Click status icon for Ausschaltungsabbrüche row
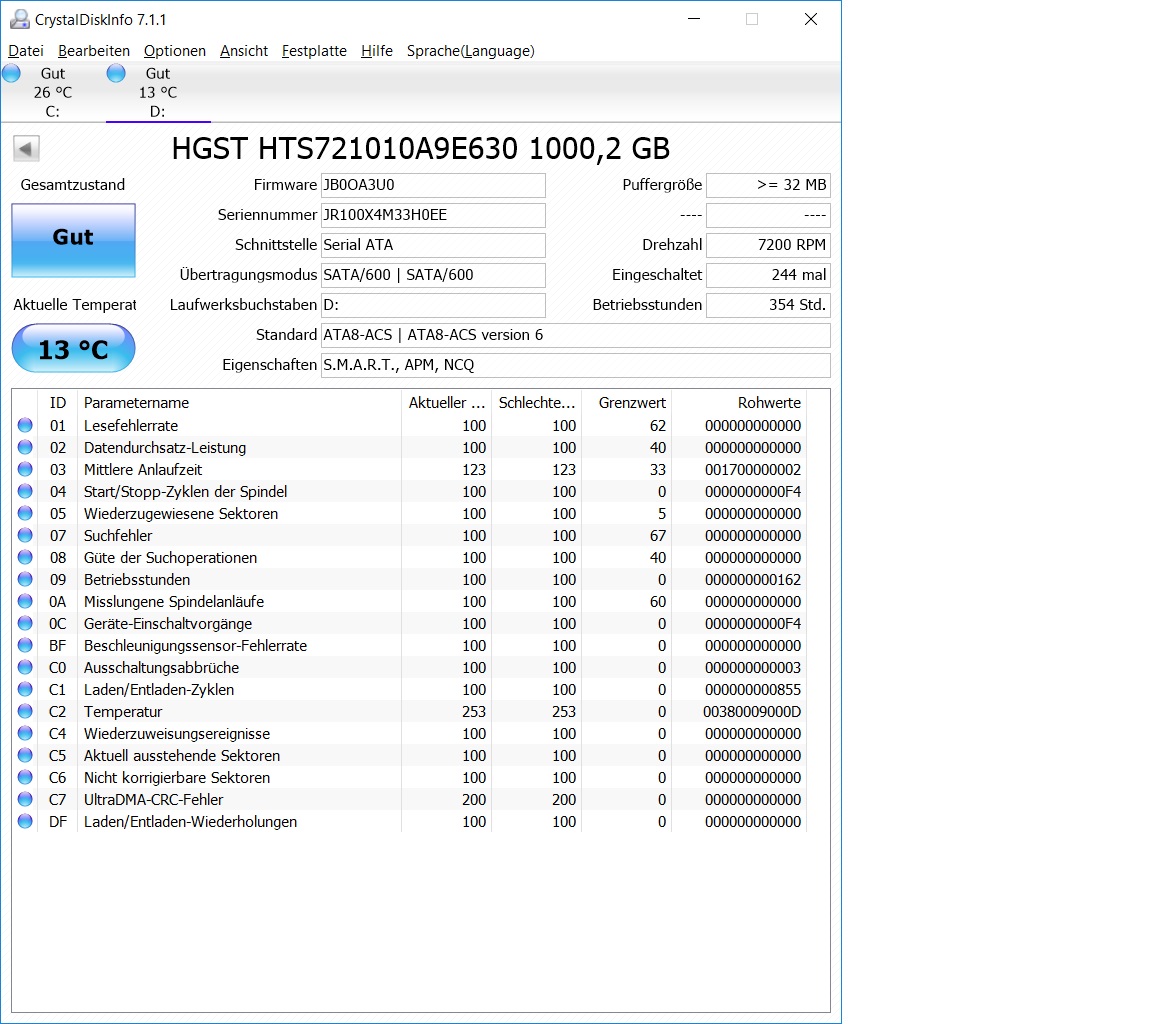Screen dimensions: 1152x1024 click(x=25, y=668)
